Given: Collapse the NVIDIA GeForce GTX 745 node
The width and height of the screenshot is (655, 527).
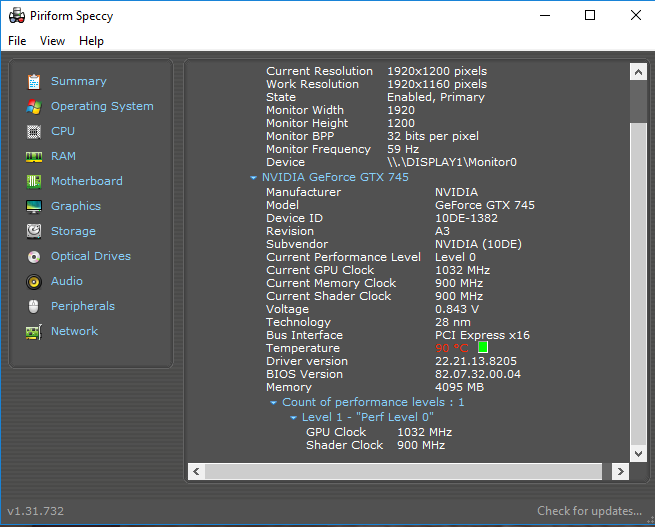Looking at the screenshot, I should [253, 177].
